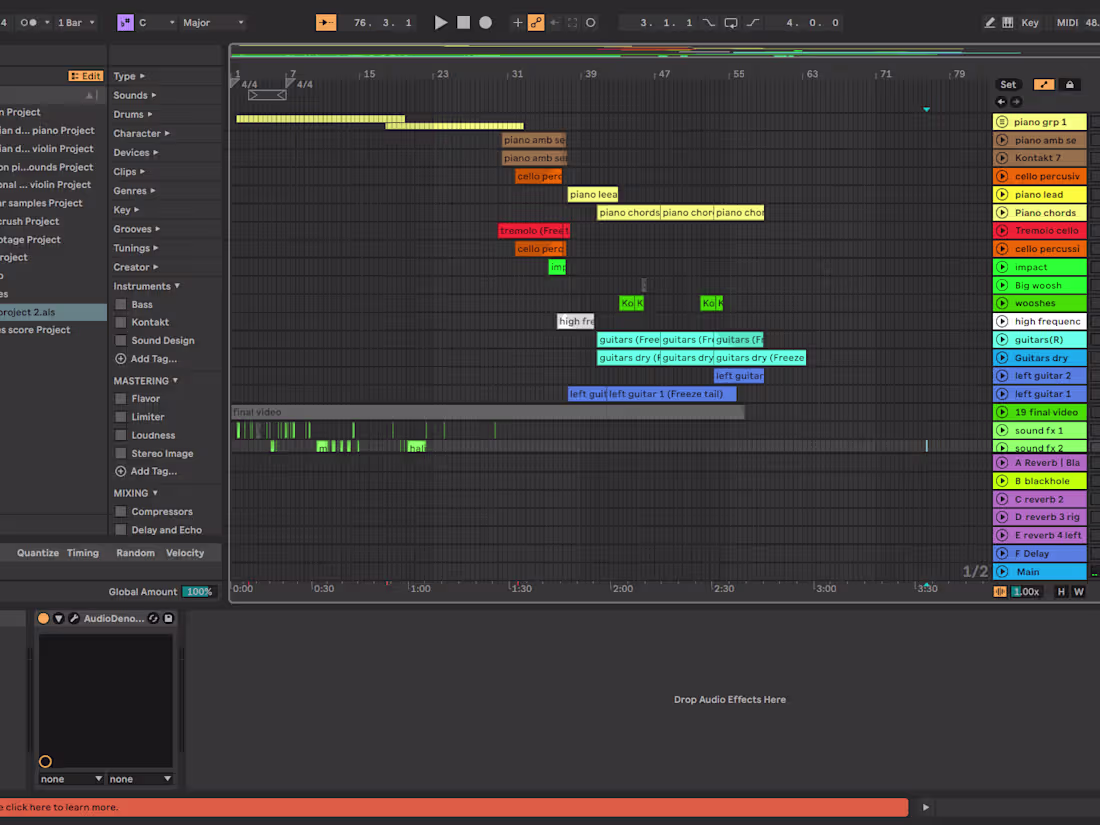Screen dimensions: 1100x825
Task: Click play icon on Guitars dry track
Action: [x=1002, y=358]
